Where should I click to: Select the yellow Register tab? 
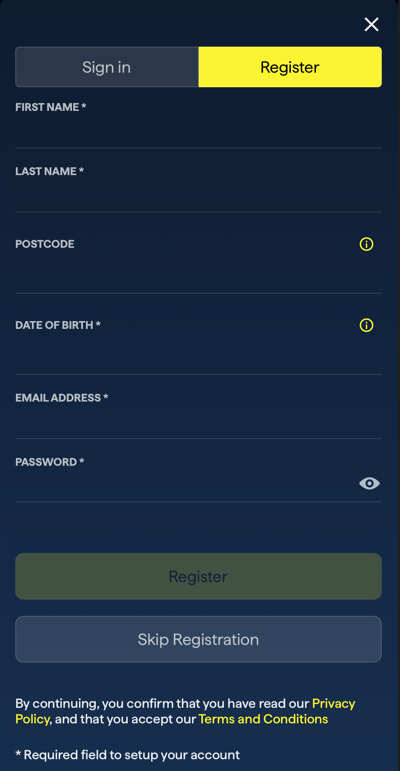tap(290, 67)
